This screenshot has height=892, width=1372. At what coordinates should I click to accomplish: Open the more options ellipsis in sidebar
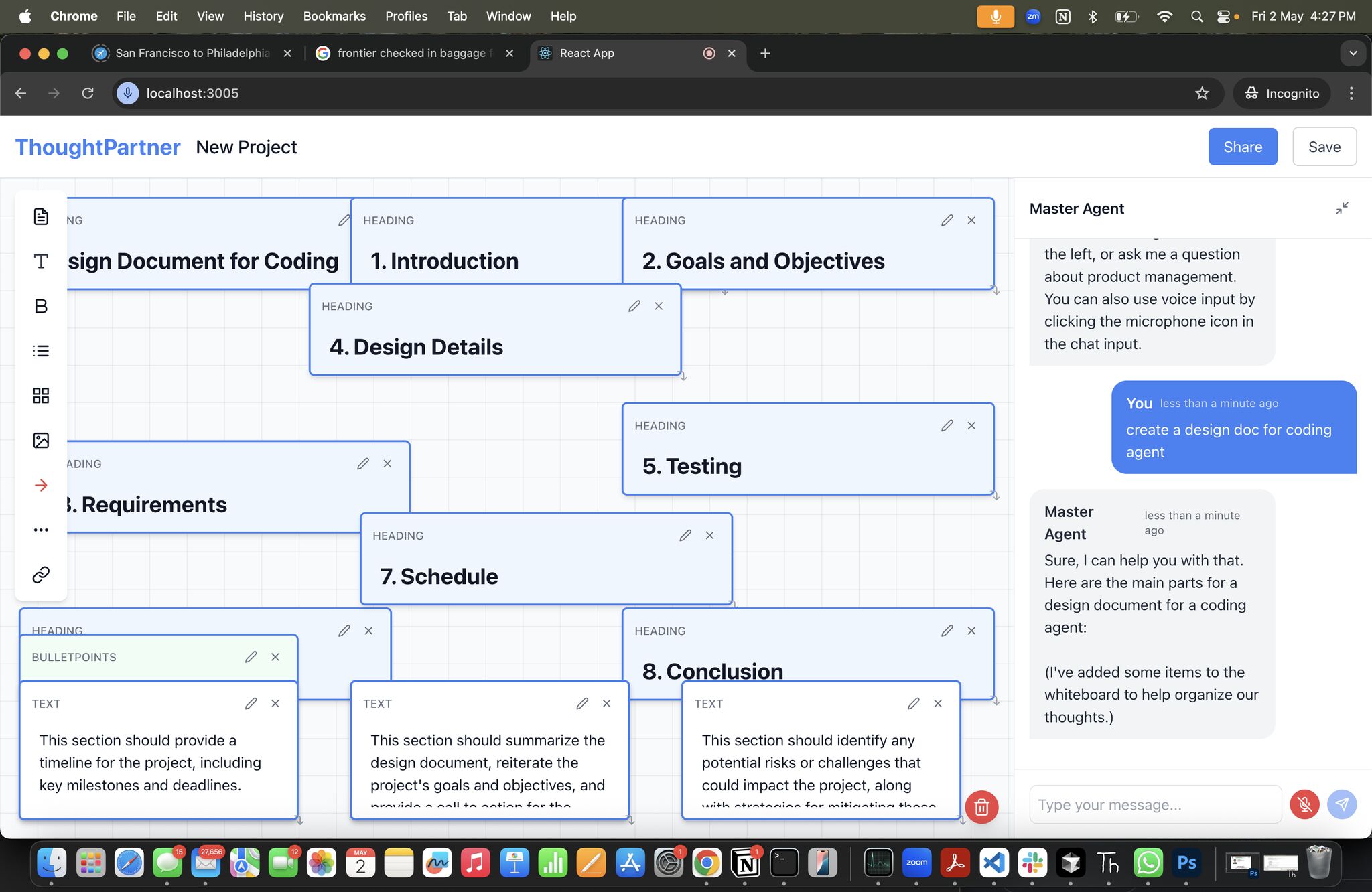[x=41, y=530]
